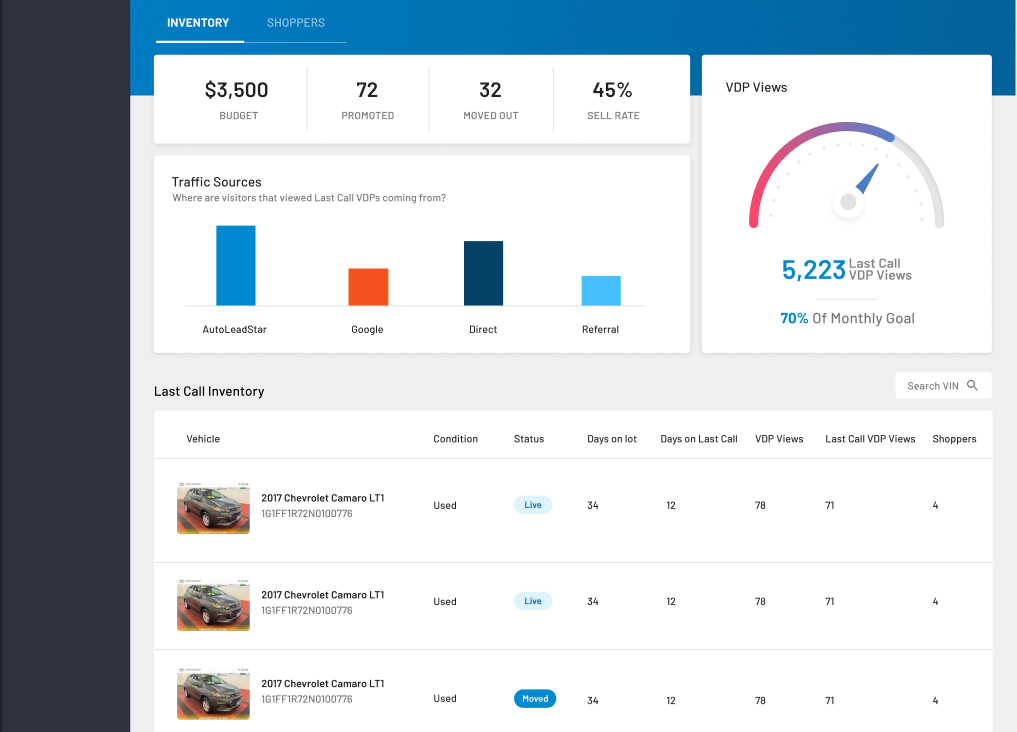The width and height of the screenshot is (1017, 732).
Task: Click the dark blue Direct bar
Action: click(x=483, y=273)
